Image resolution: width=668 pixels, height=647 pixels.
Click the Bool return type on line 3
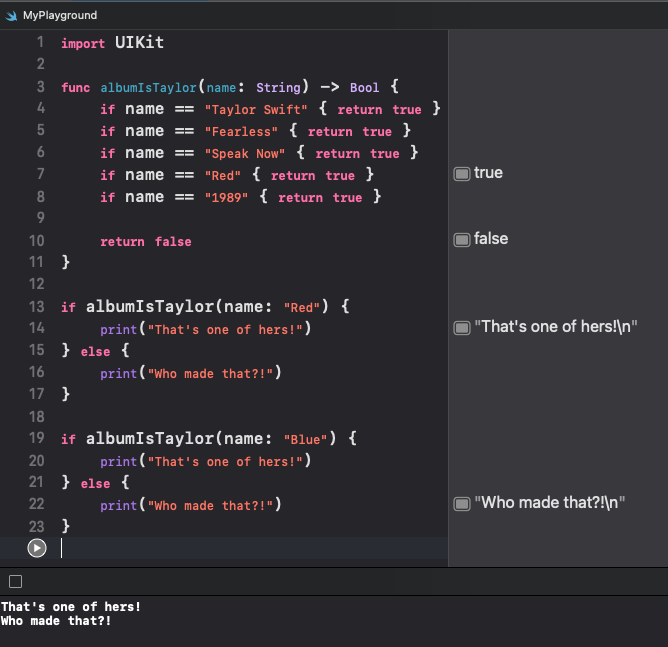pos(364,88)
